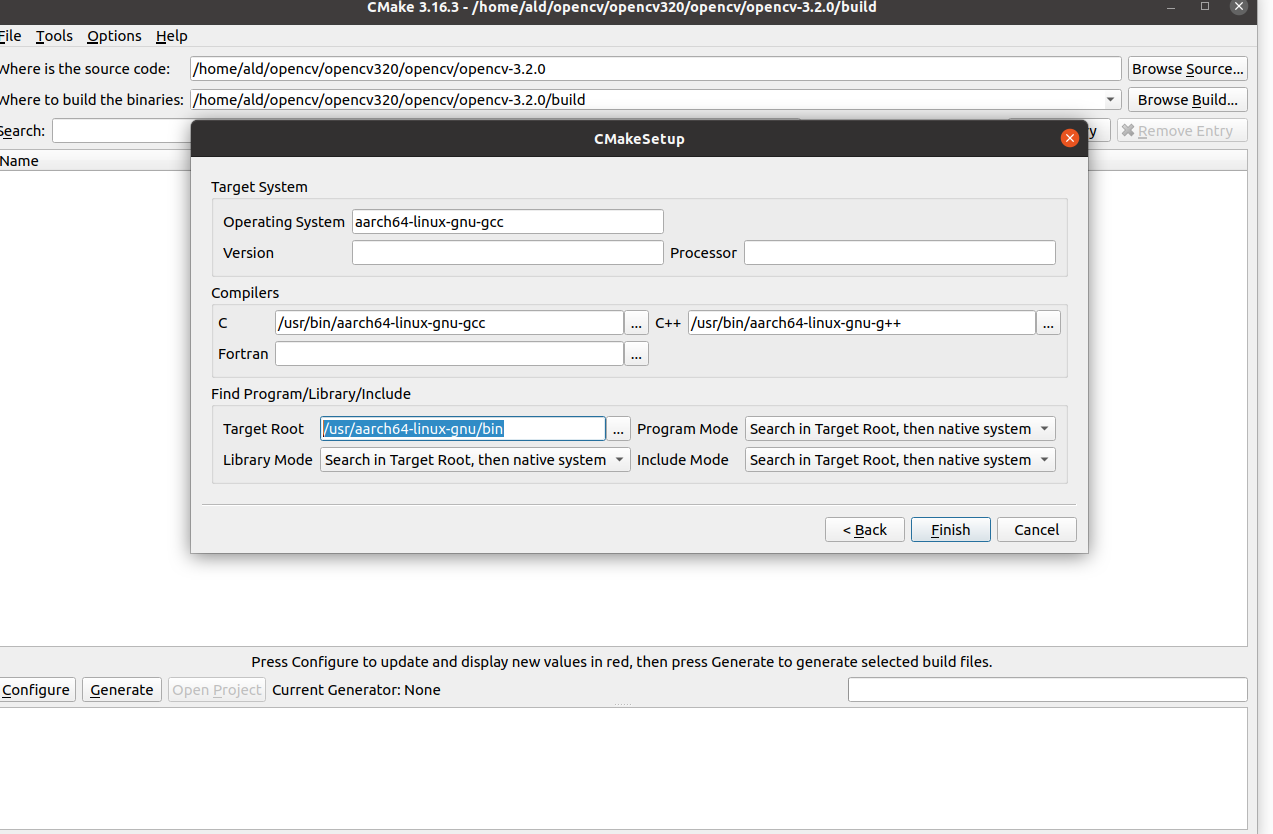Click the C compiler path field
The width and height of the screenshot is (1273, 834).
tap(449, 323)
